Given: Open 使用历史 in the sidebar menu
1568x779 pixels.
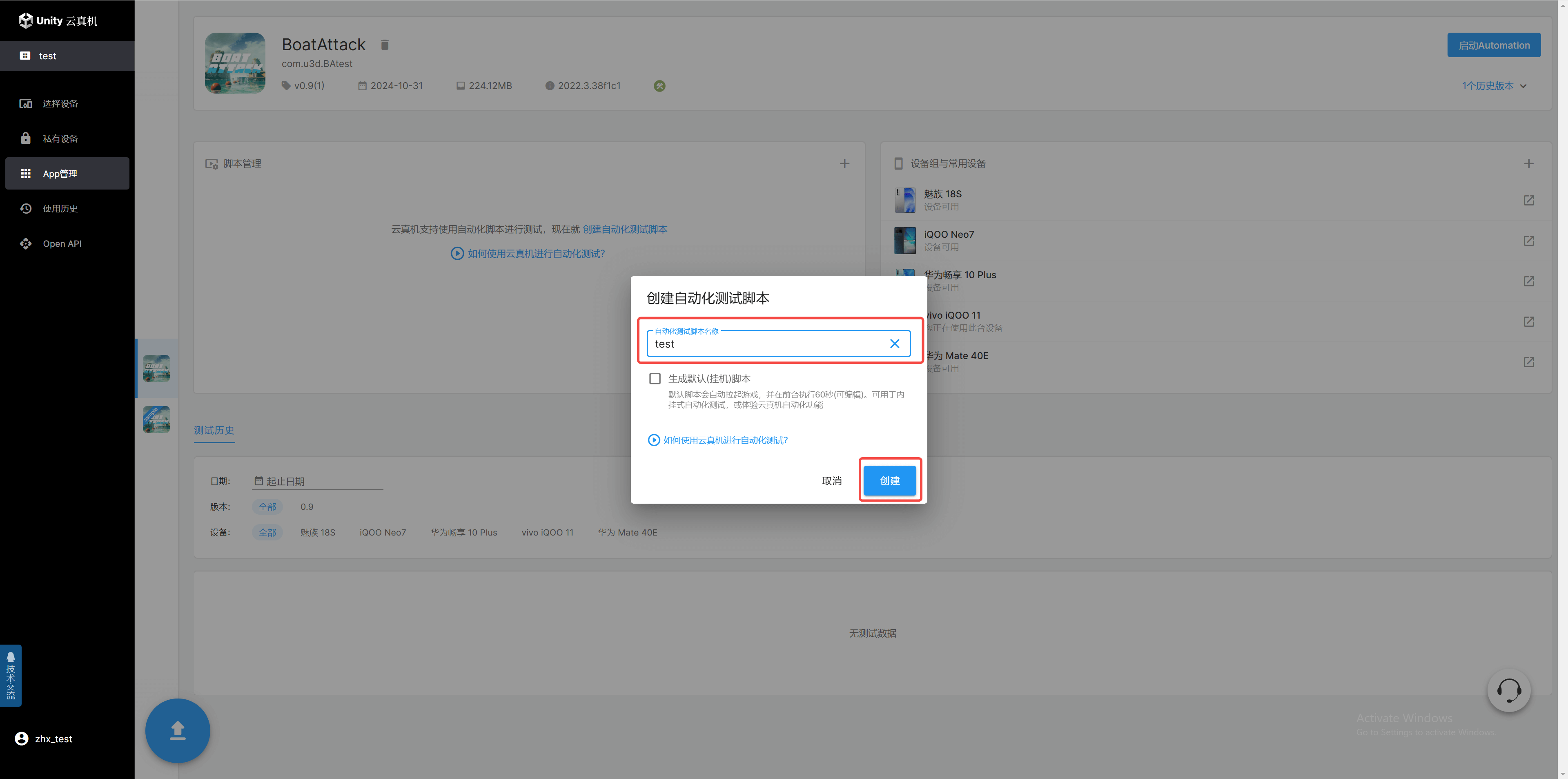Looking at the screenshot, I should (60, 208).
